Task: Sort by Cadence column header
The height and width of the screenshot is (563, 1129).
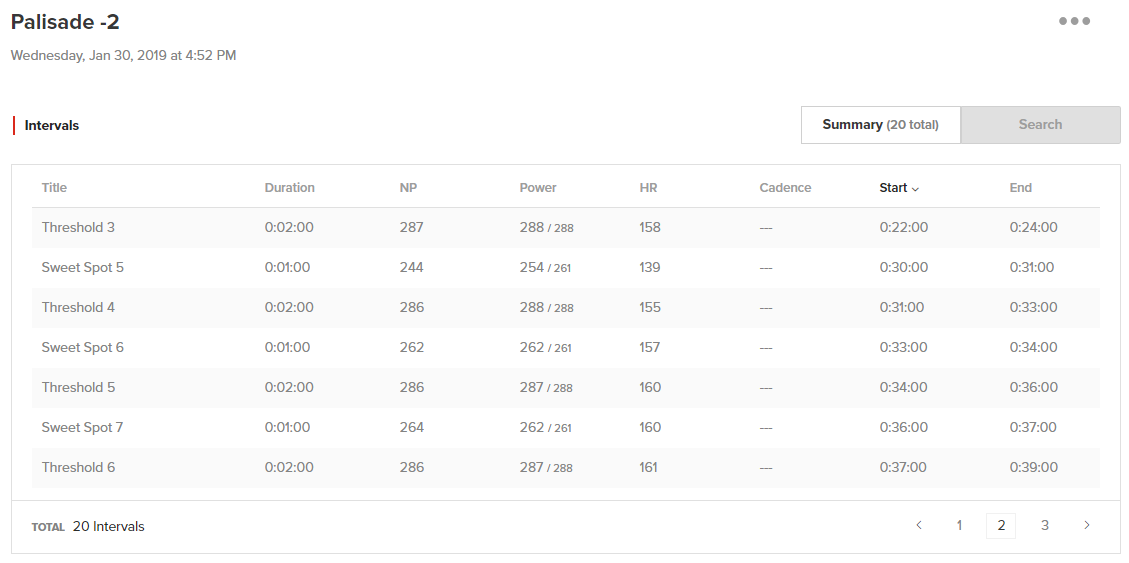Action: [785, 188]
